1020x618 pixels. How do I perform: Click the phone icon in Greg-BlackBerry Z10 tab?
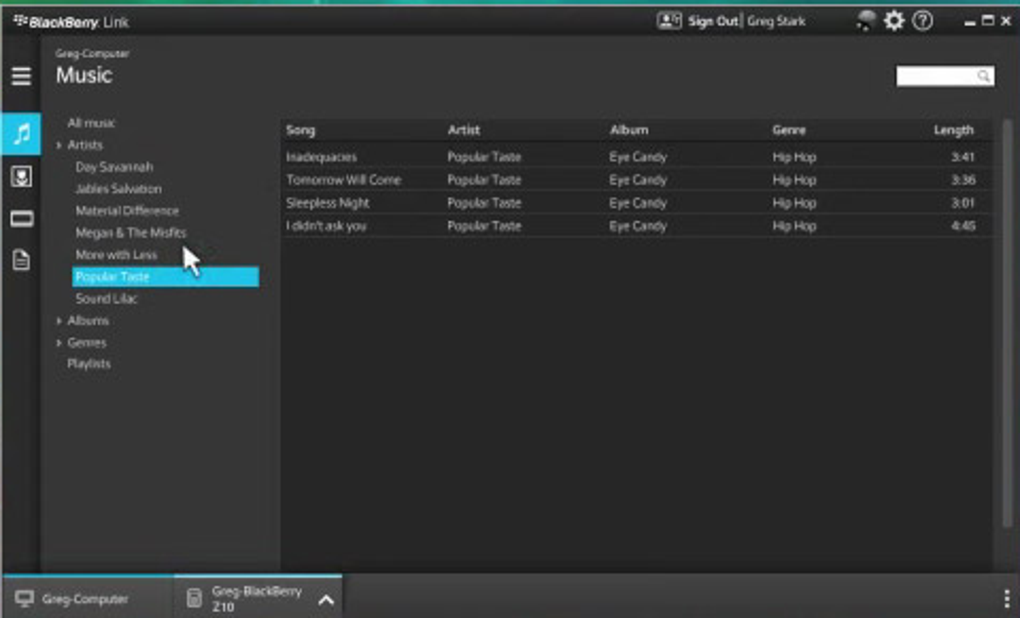point(194,598)
